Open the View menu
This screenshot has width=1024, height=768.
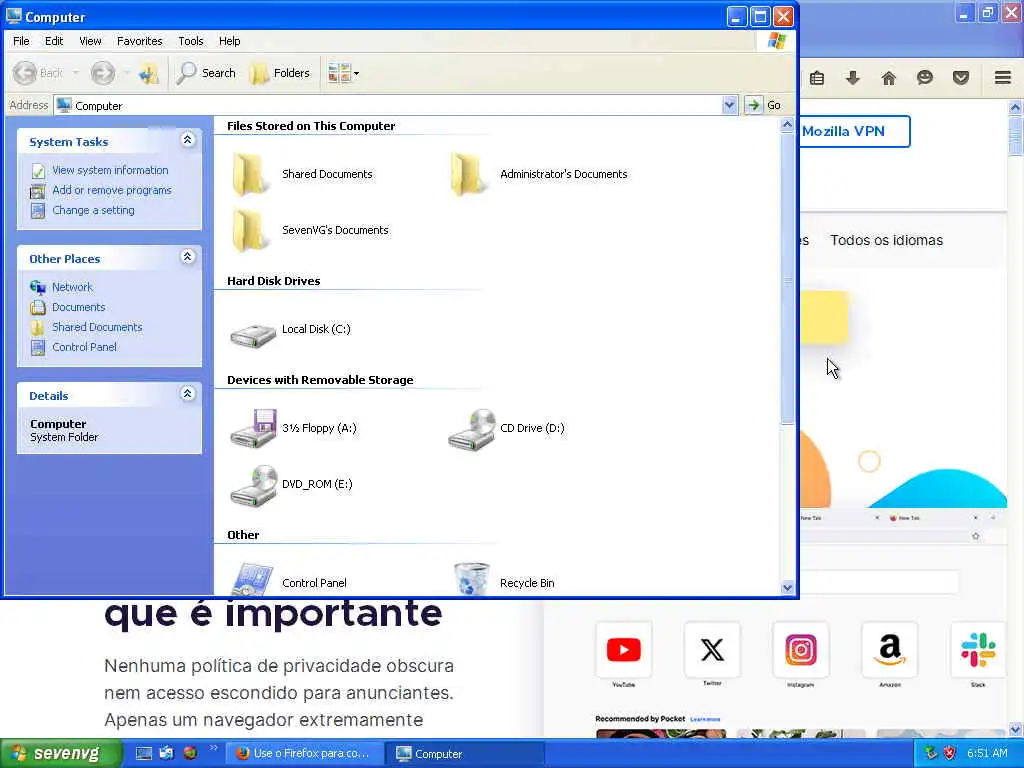coord(90,40)
